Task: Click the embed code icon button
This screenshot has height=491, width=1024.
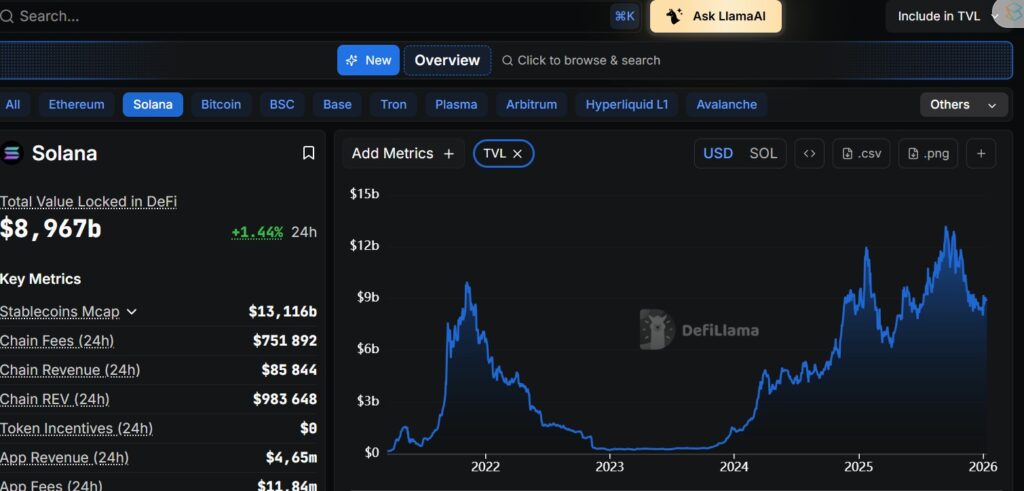Action: click(810, 153)
